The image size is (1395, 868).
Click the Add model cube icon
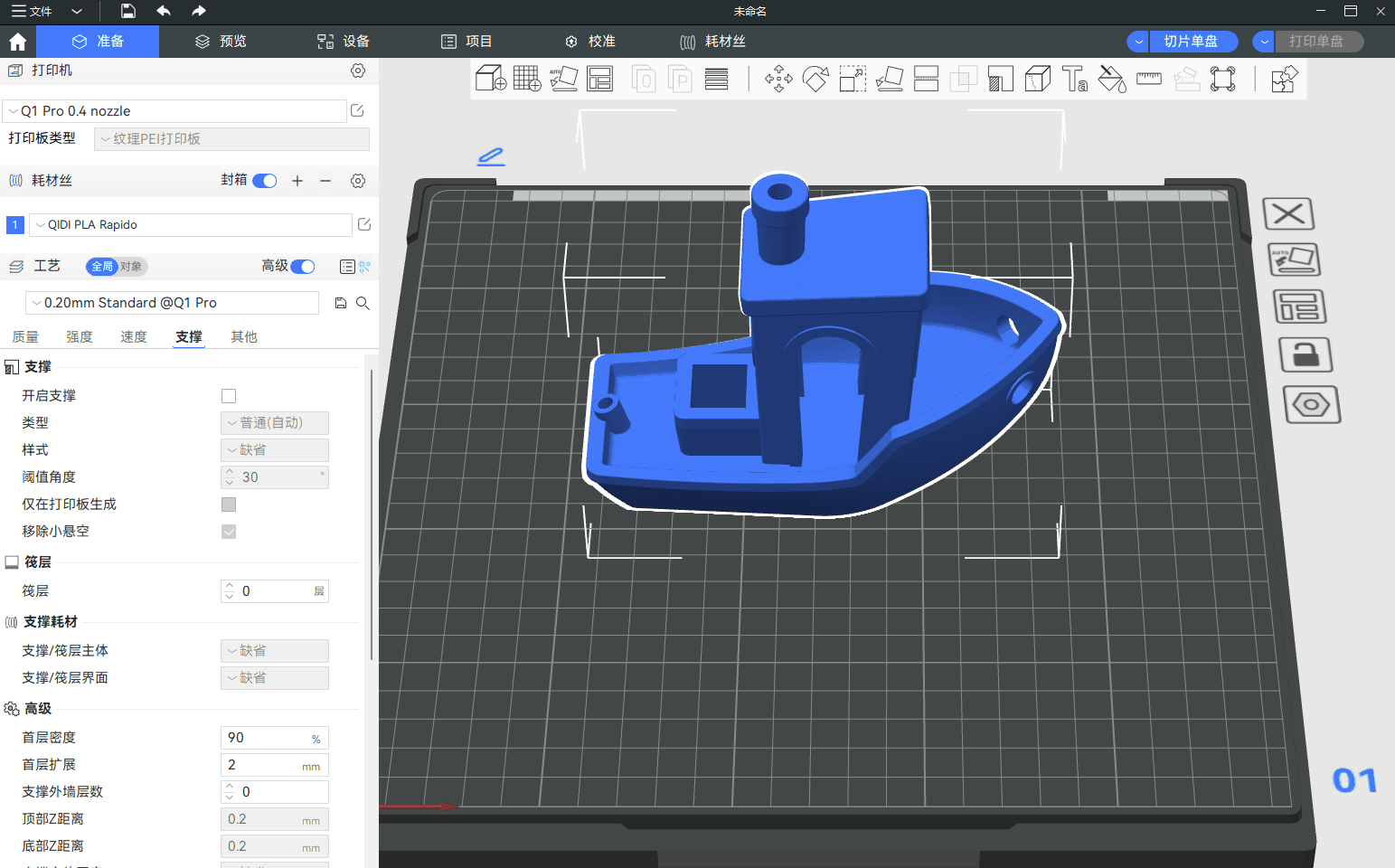click(x=490, y=79)
